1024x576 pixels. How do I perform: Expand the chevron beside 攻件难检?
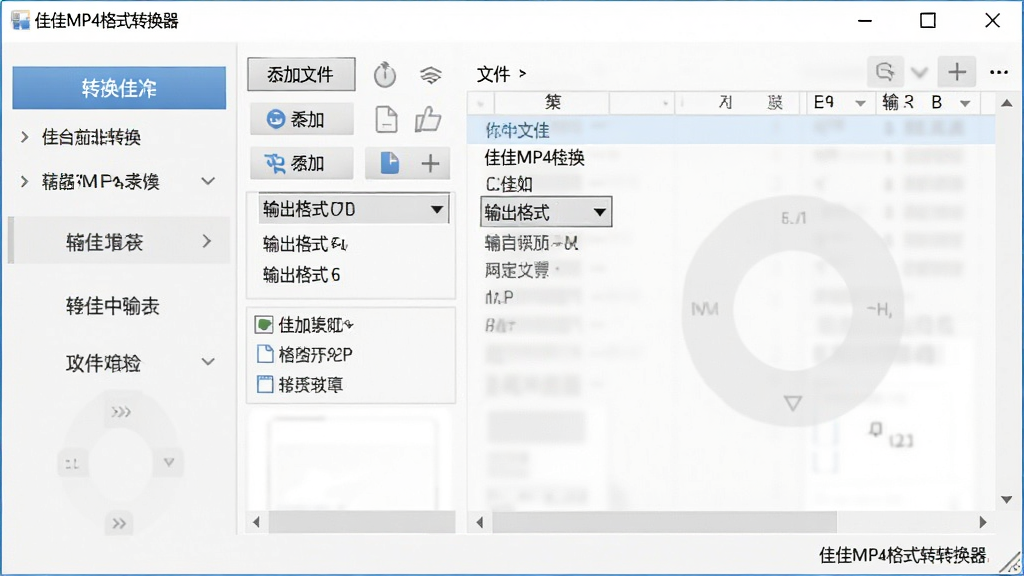tap(208, 362)
